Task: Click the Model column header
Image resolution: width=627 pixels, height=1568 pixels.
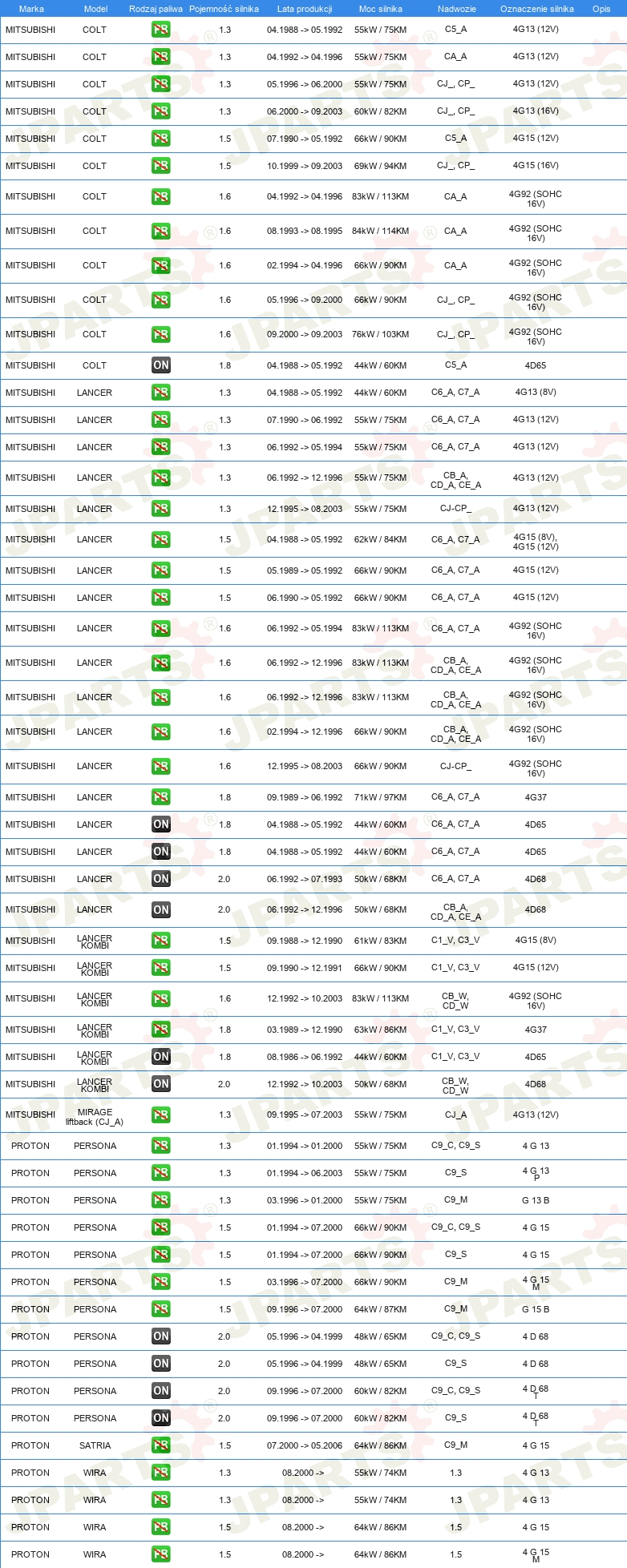Action: [x=95, y=9]
